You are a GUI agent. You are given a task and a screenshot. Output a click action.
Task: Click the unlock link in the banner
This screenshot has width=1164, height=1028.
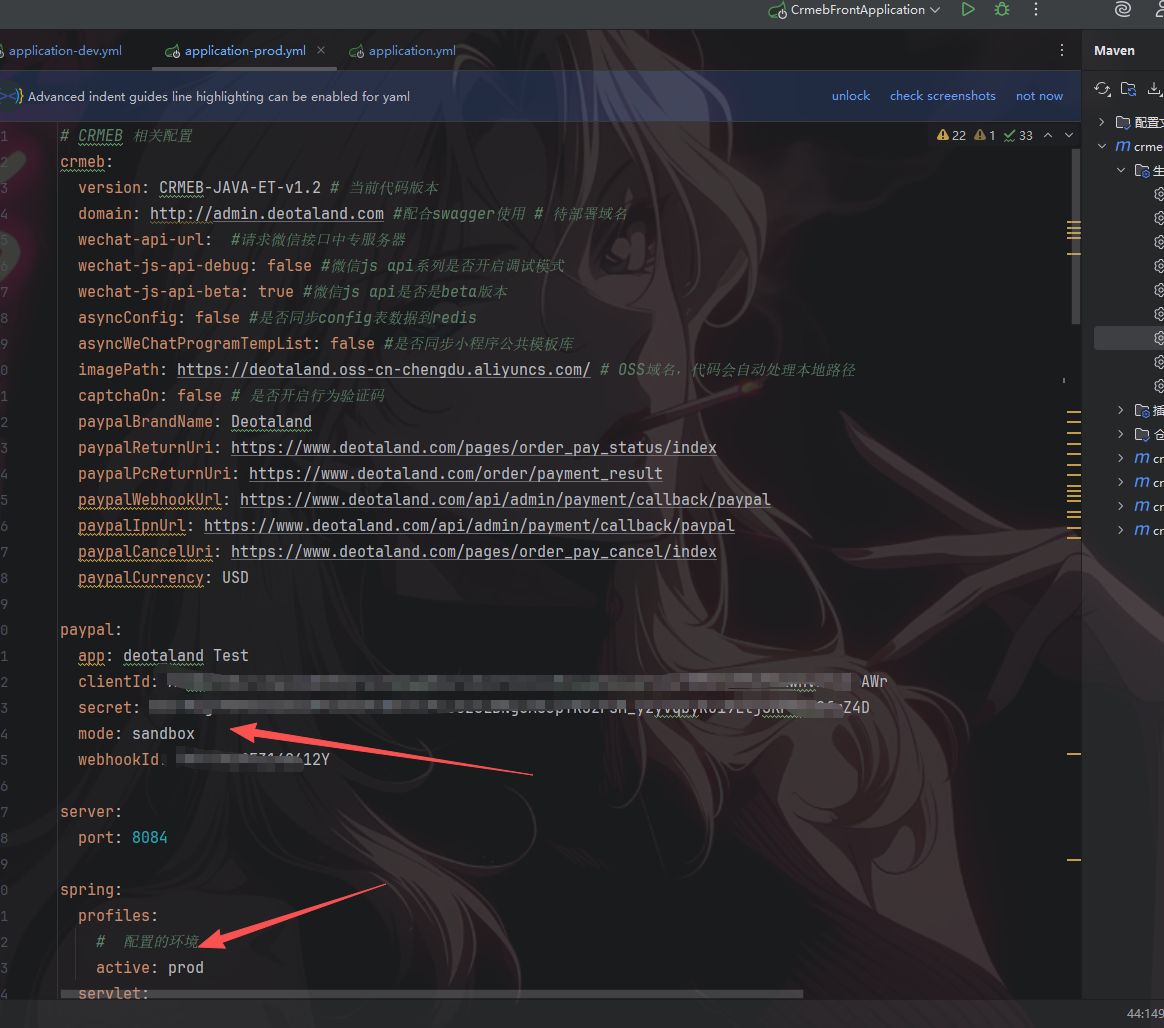pos(850,96)
